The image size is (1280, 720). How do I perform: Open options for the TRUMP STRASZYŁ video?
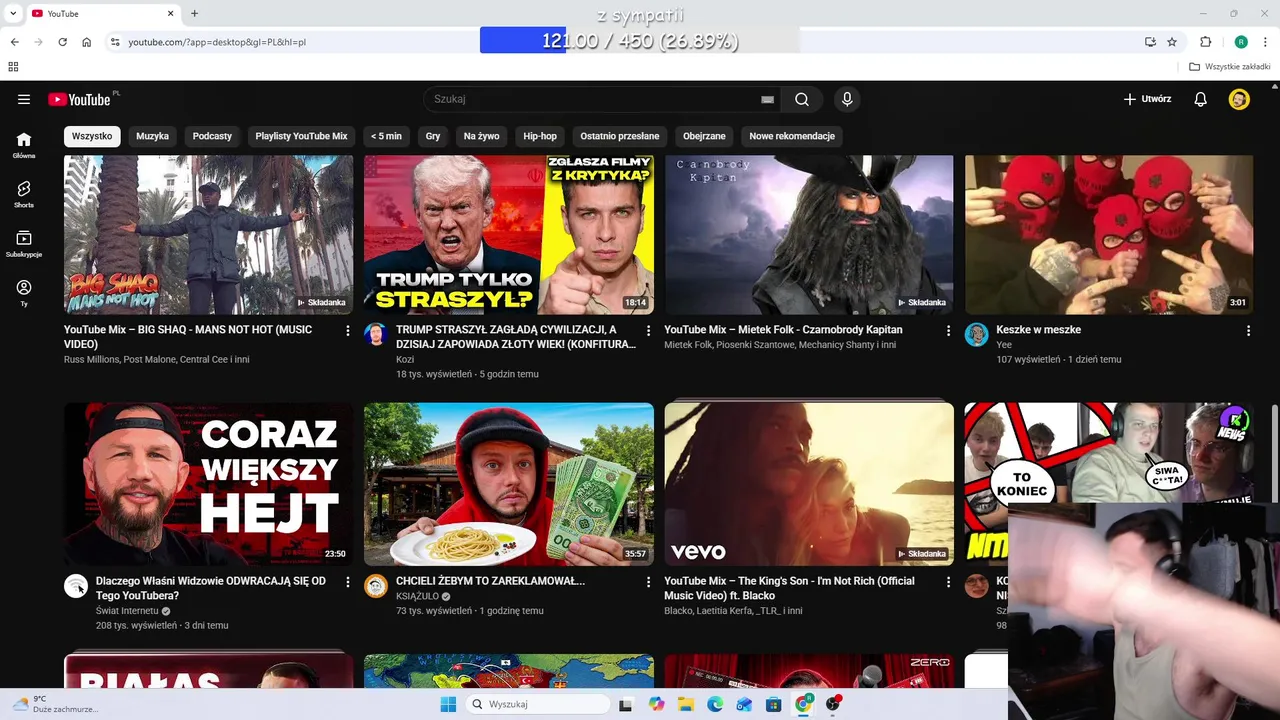(x=648, y=330)
